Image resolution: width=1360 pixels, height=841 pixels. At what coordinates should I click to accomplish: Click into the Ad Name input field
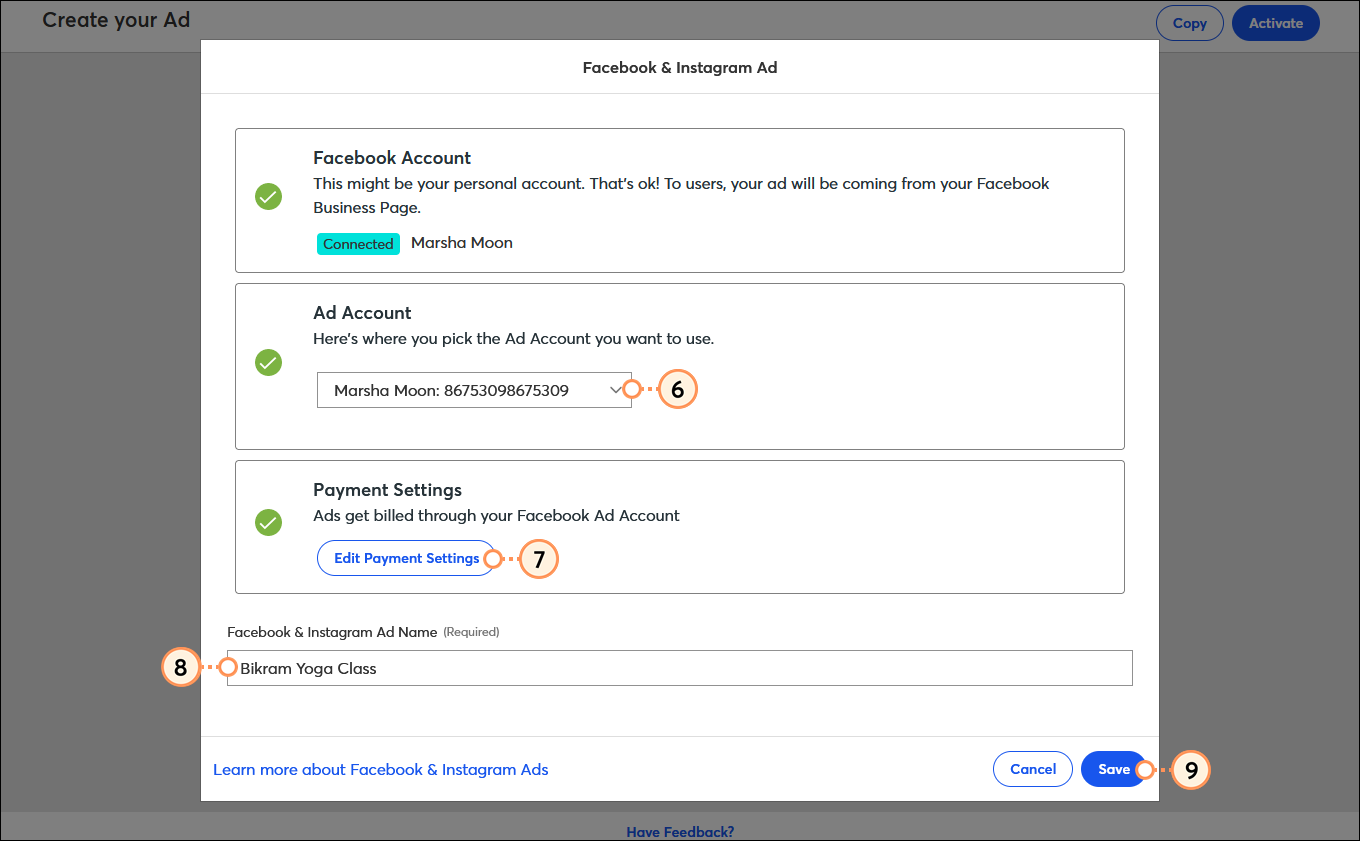coord(680,668)
